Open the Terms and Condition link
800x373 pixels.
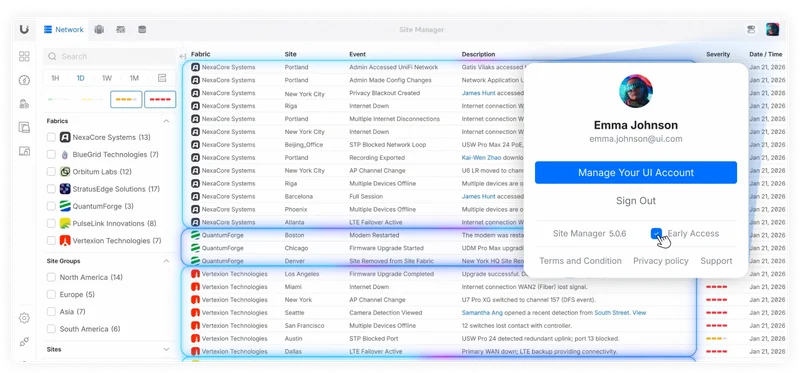(580, 261)
